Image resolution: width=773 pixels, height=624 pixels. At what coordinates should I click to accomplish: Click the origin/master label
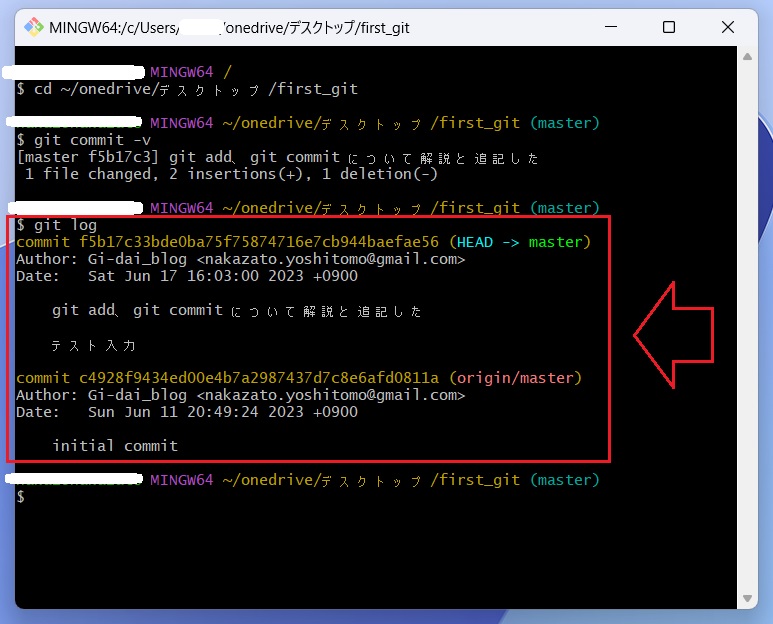point(515,378)
